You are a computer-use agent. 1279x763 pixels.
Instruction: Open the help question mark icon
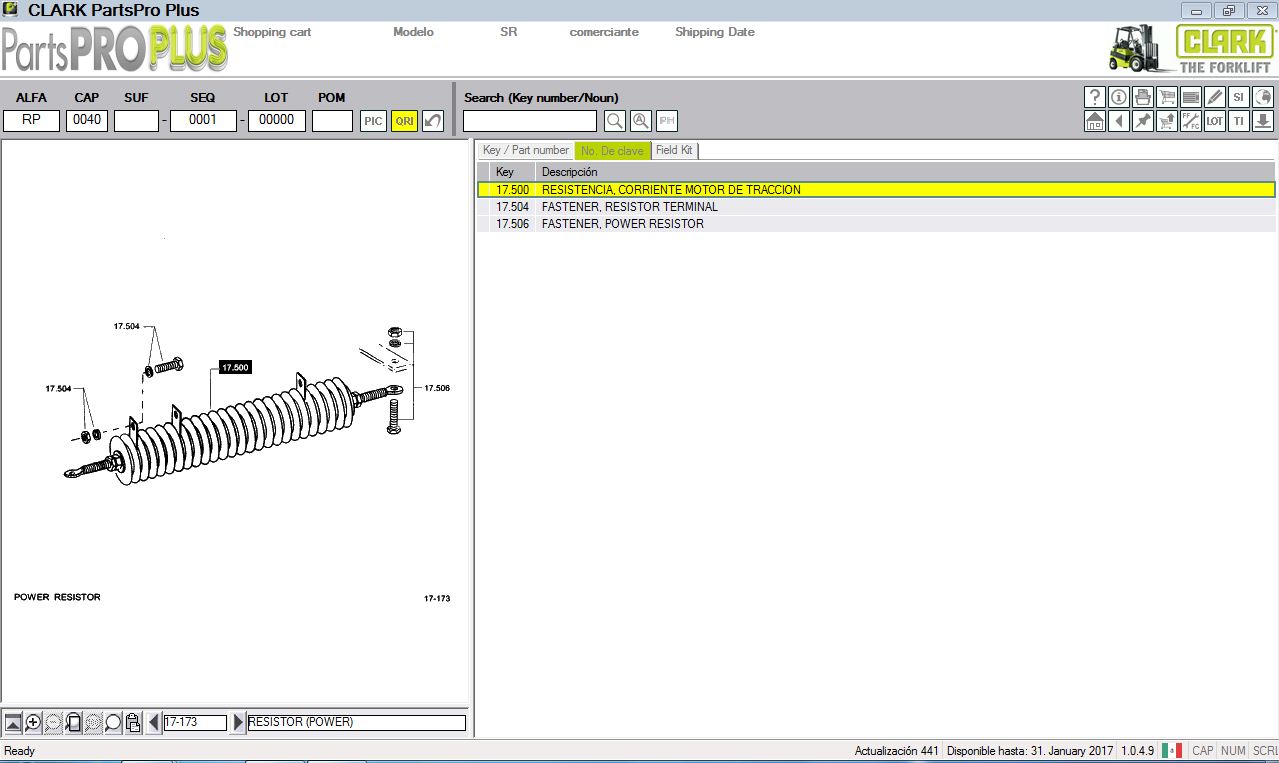(x=1094, y=97)
